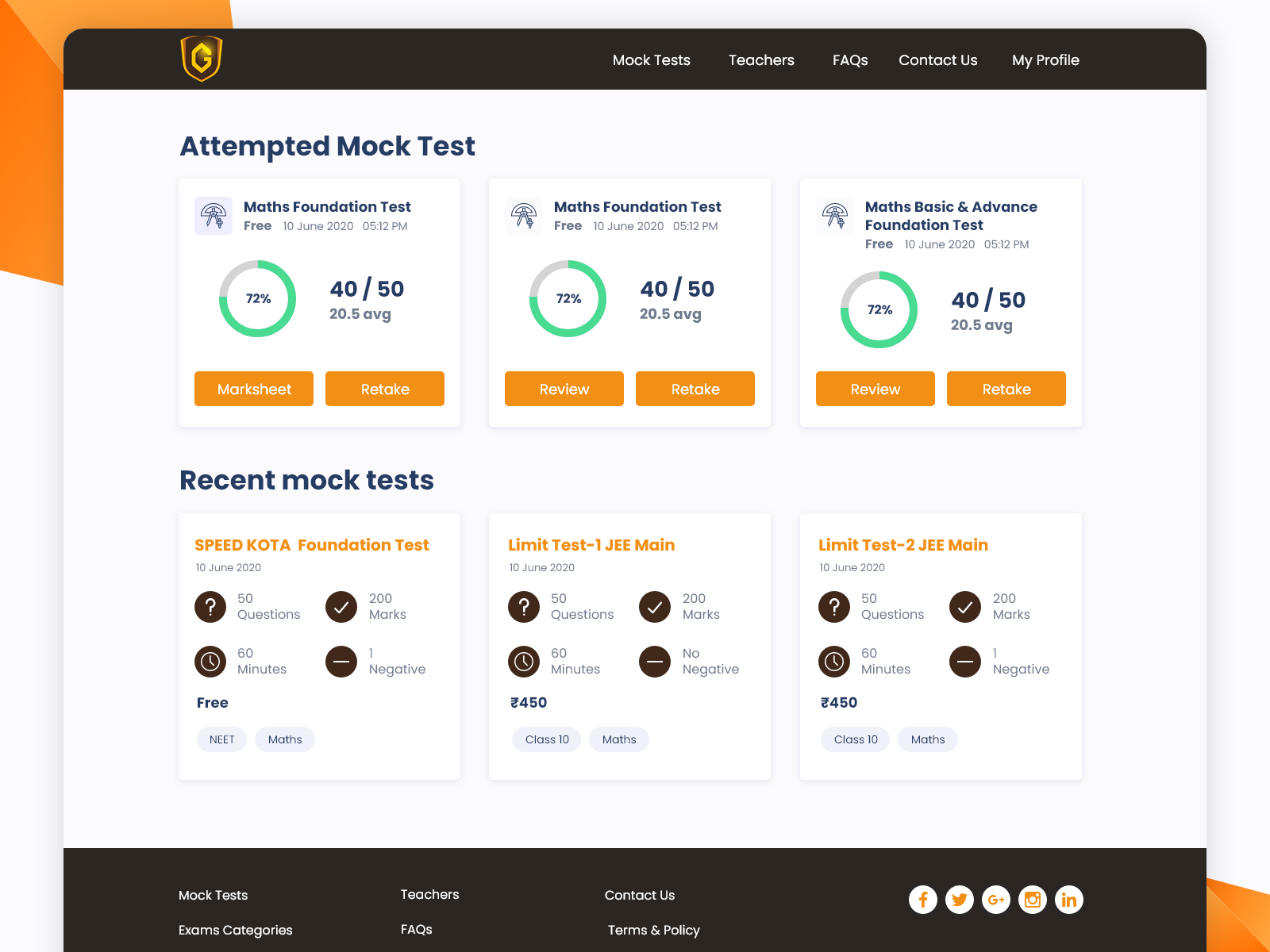Viewport: 1270px width, 952px height.
Task: Click the 72% progress ring on the first card
Action: 259,299
